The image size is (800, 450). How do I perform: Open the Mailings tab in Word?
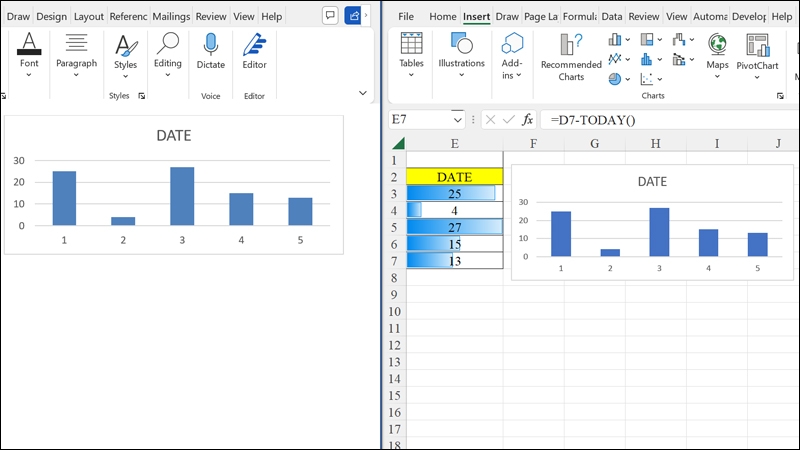coord(171,16)
